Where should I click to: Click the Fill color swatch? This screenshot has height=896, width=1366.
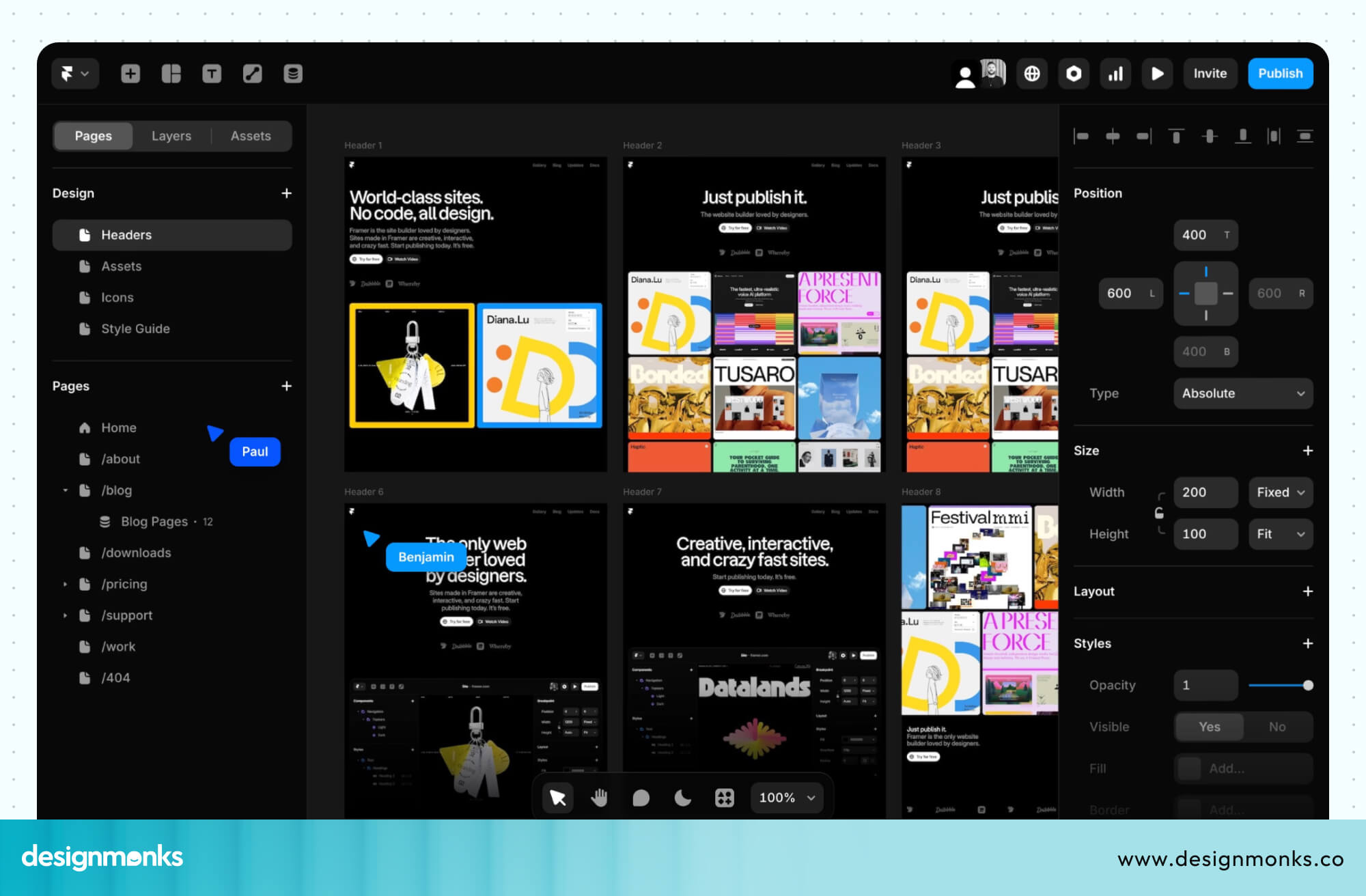point(1190,768)
